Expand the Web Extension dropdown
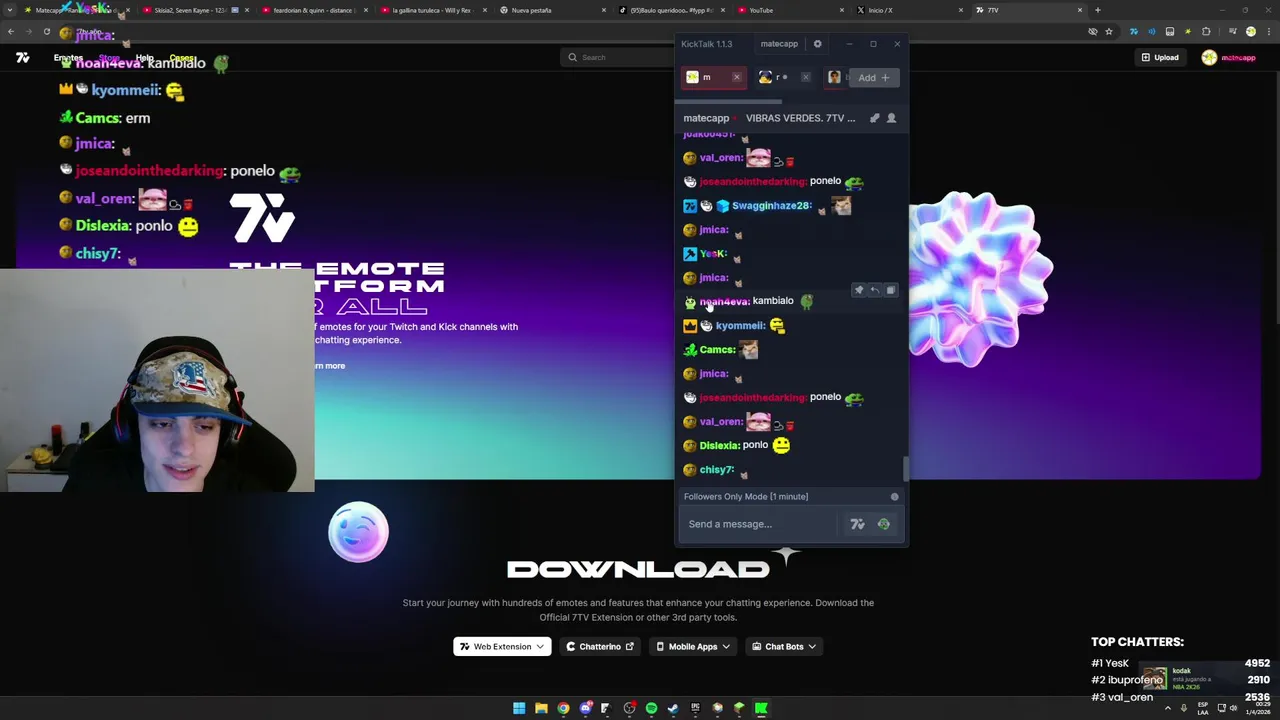 (x=502, y=647)
